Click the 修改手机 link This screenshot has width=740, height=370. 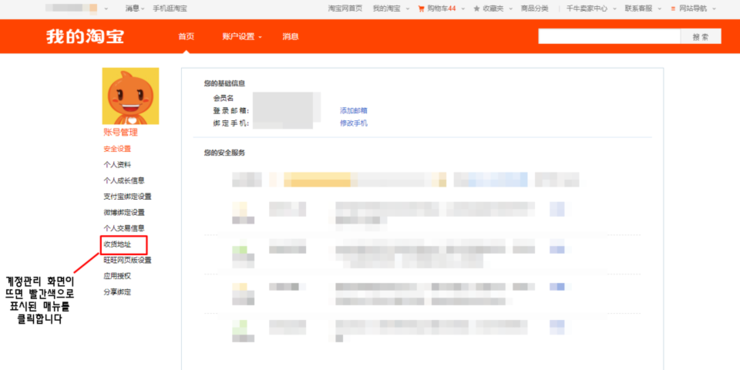tap(353, 123)
